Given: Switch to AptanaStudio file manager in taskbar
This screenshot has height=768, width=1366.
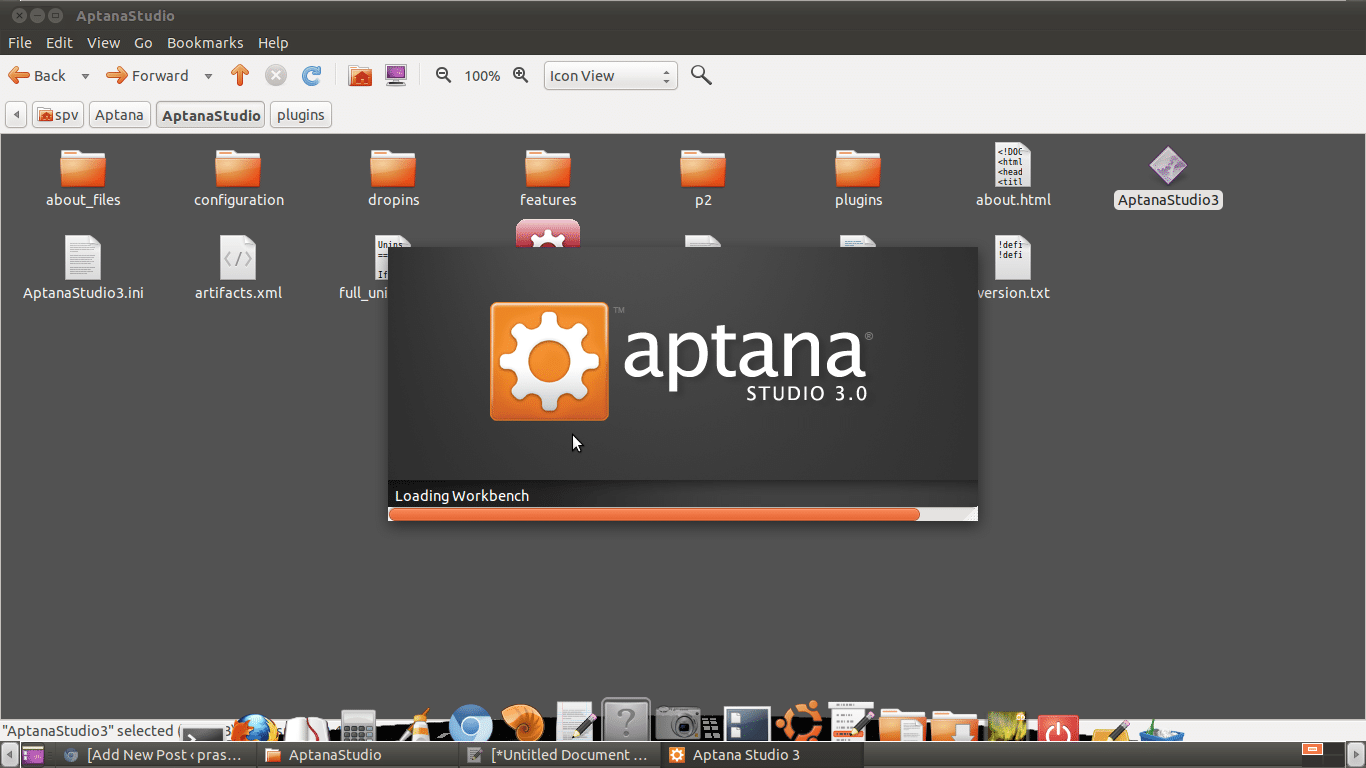Looking at the screenshot, I should (x=358, y=755).
